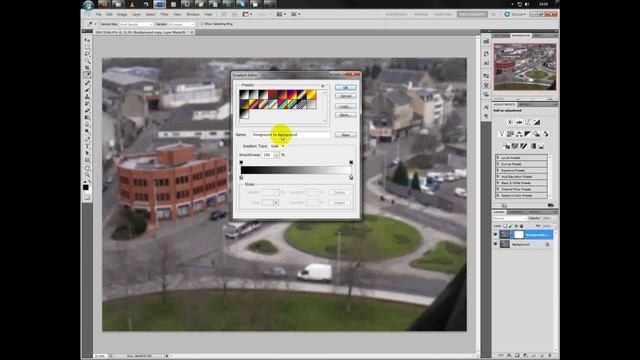This screenshot has height=360, width=640.
Task: Open the Filter menu
Action: click(x=164, y=14)
